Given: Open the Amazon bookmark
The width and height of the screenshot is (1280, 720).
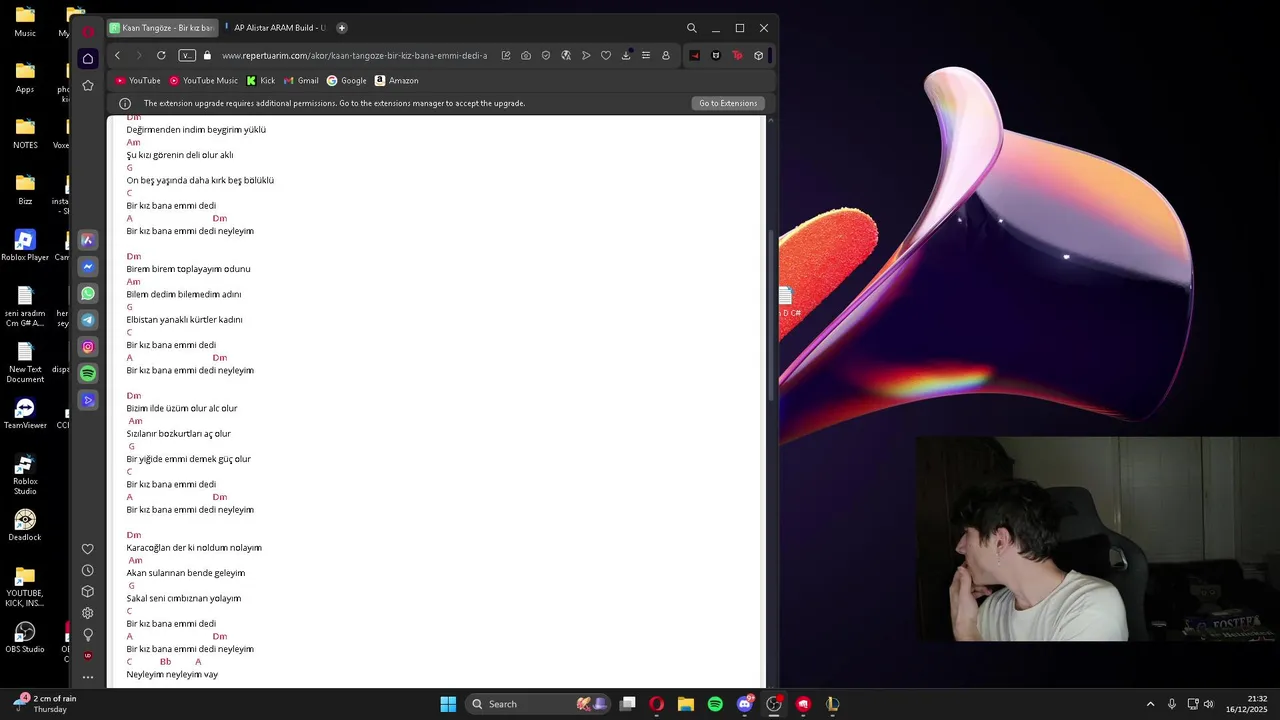Looking at the screenshot, I should 397,81.
